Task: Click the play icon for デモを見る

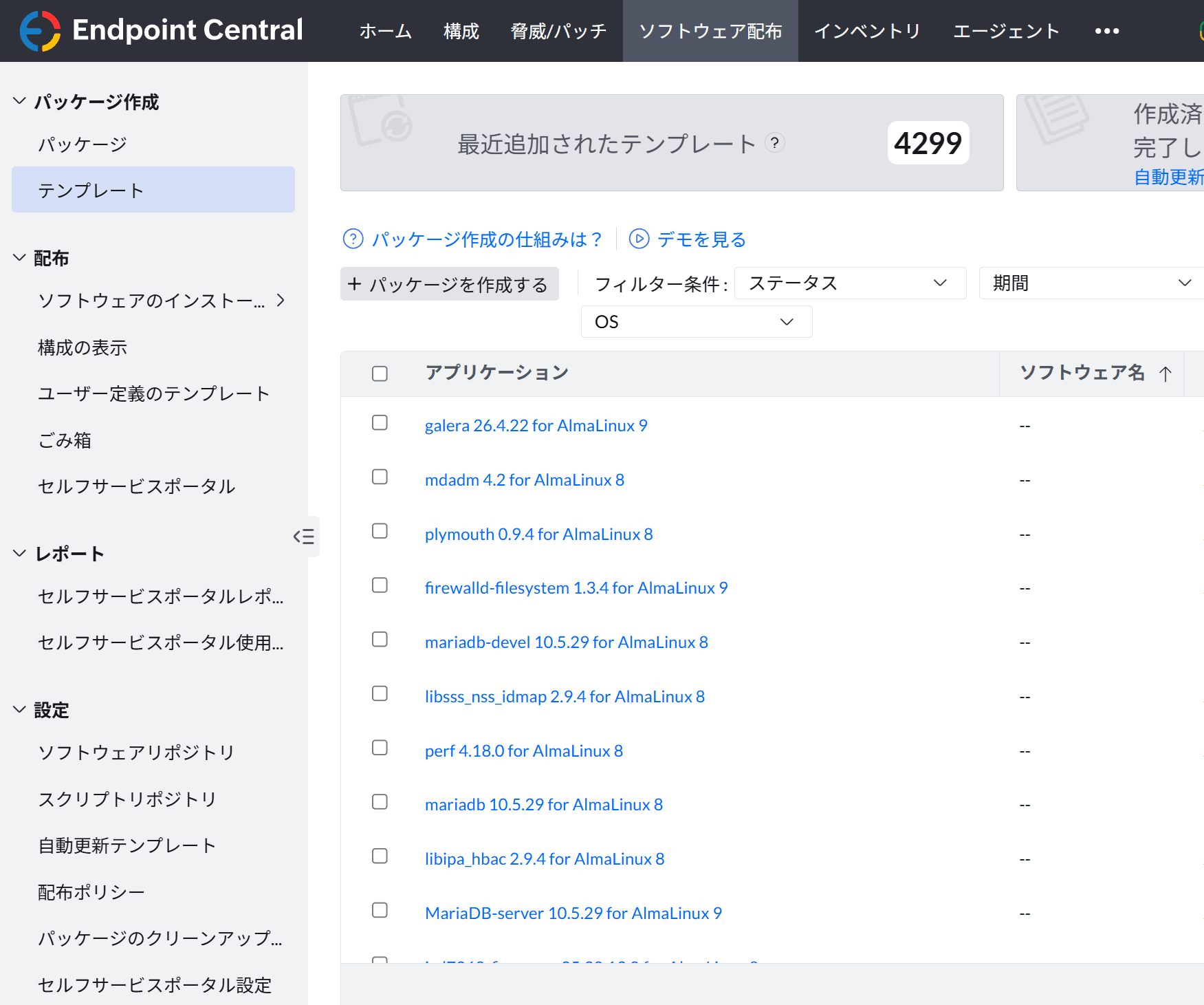Action: point(639,239)
